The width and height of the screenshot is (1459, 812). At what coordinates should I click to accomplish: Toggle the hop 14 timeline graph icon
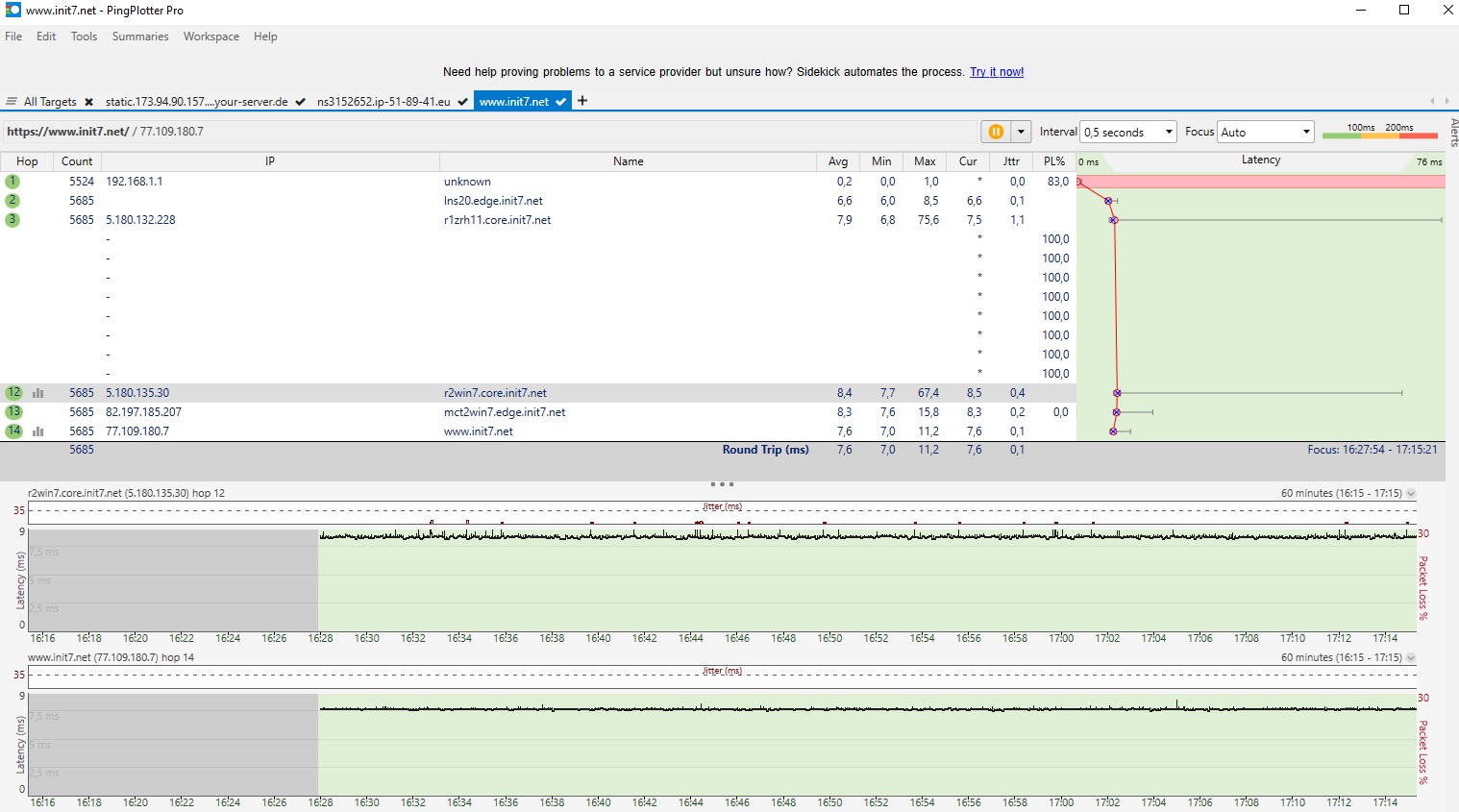pos(38,431)
